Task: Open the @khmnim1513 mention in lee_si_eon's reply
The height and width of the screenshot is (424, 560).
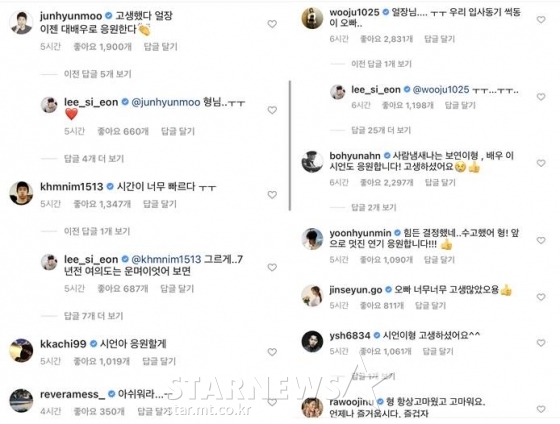Action: pos(166,259)
